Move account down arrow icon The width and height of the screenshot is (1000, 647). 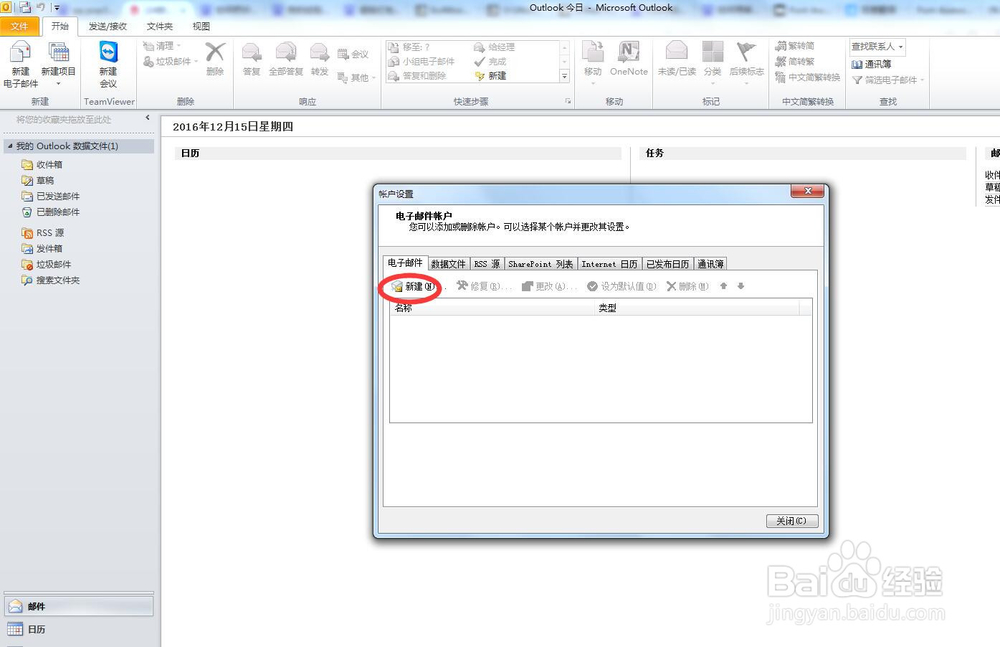[x=740, y=286]
